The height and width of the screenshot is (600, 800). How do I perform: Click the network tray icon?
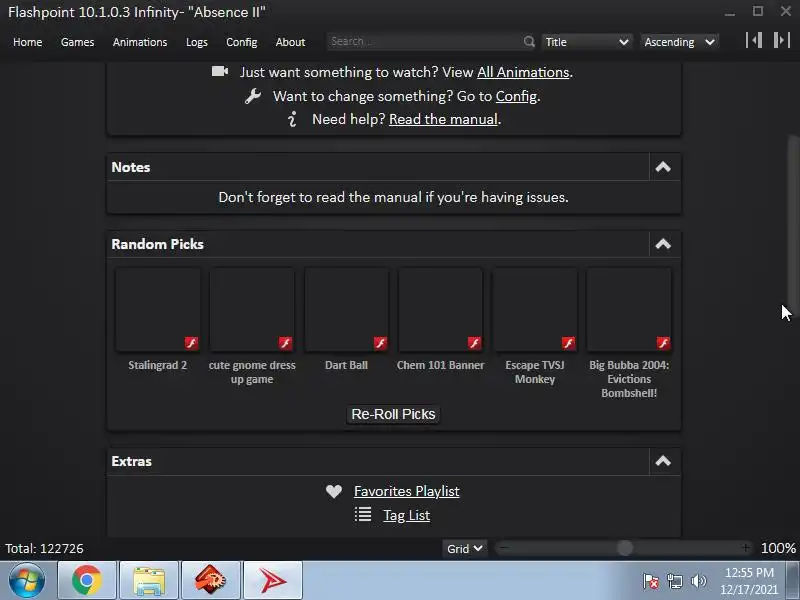674,581
